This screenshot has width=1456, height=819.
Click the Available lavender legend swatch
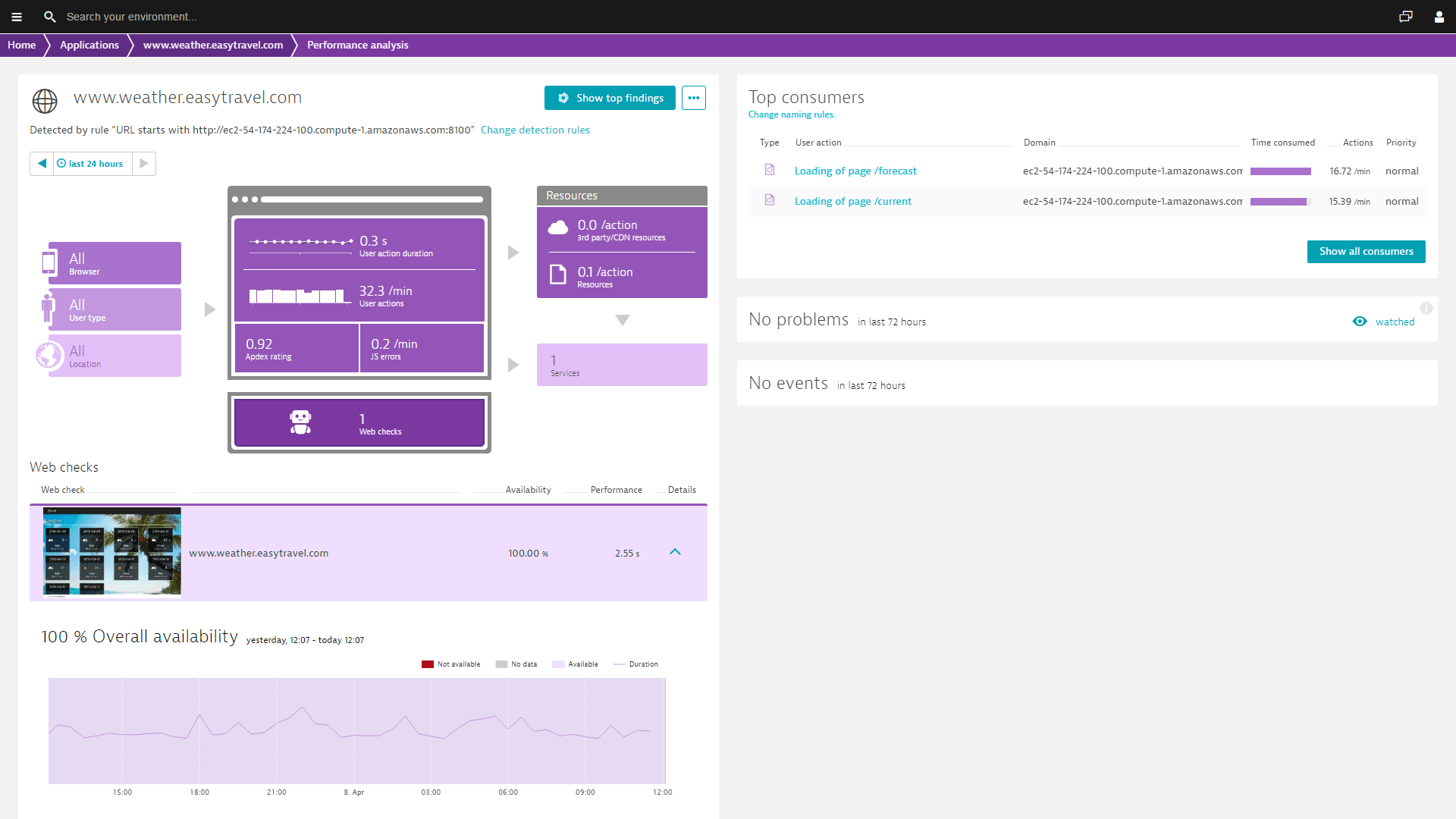[558, 664]
